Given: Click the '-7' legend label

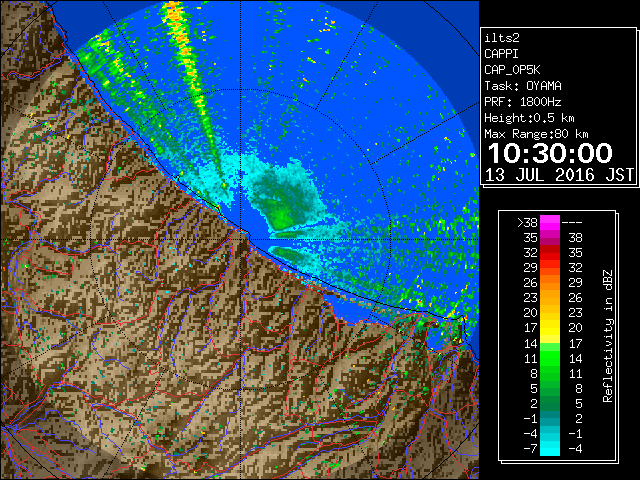Looking at the screenshot, I should coord(530,449).
